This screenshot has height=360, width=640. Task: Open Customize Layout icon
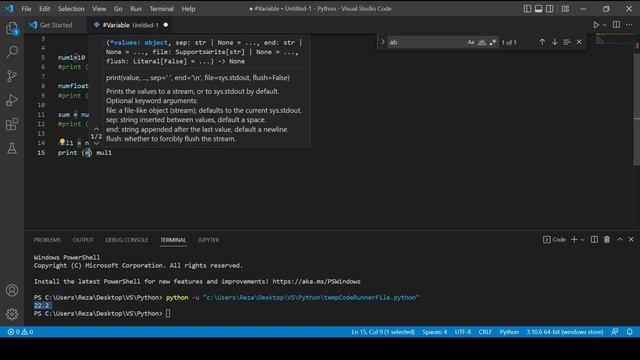click(x=565, y=9)
